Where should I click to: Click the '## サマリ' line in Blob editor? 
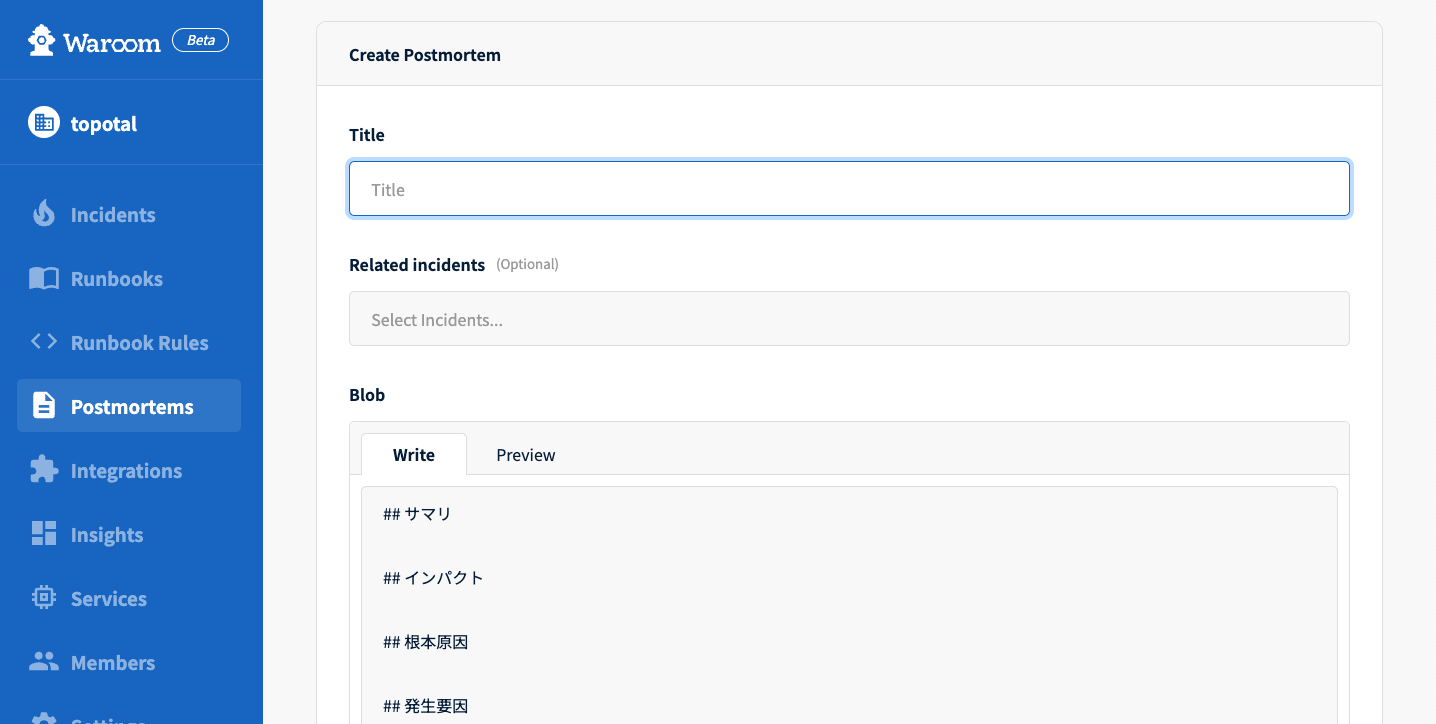point(418,514)
